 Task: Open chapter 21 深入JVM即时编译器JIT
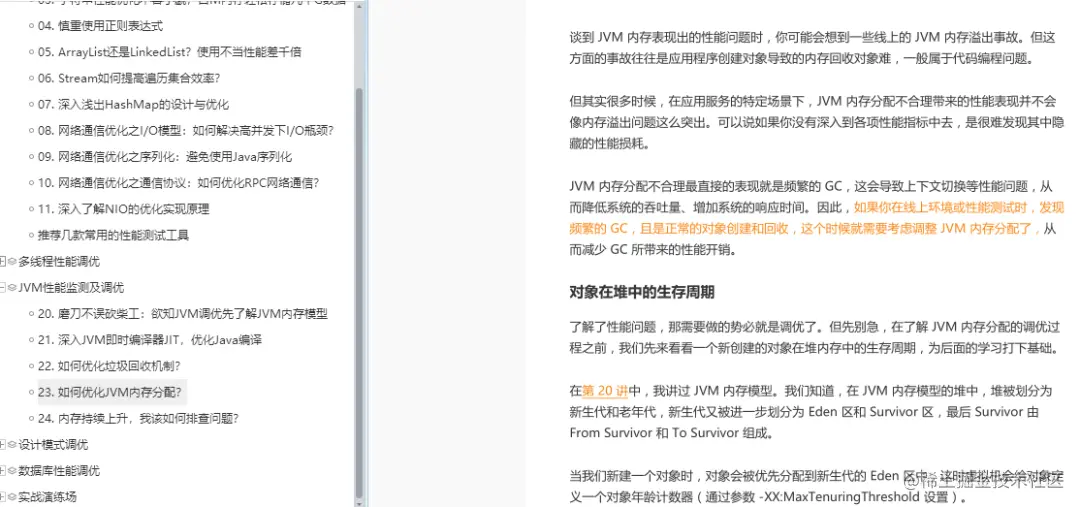click(150, 340)
